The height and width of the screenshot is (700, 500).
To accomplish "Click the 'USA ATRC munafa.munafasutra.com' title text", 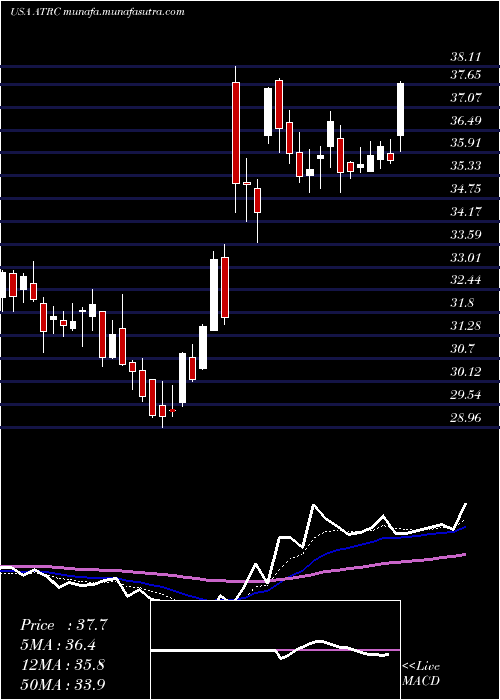I will coord(97,12).
